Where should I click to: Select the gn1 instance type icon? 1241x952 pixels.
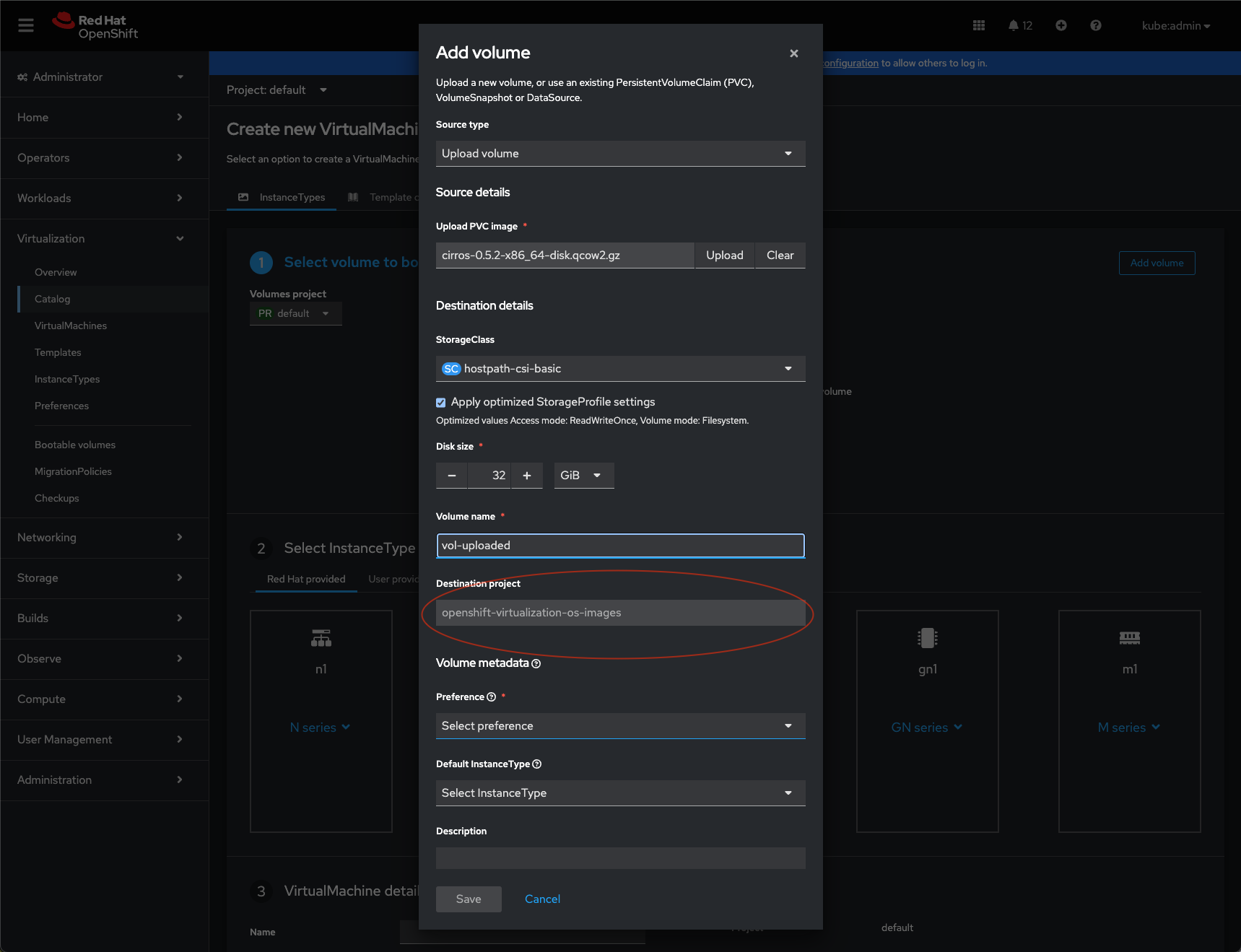(x=928, y=638)
